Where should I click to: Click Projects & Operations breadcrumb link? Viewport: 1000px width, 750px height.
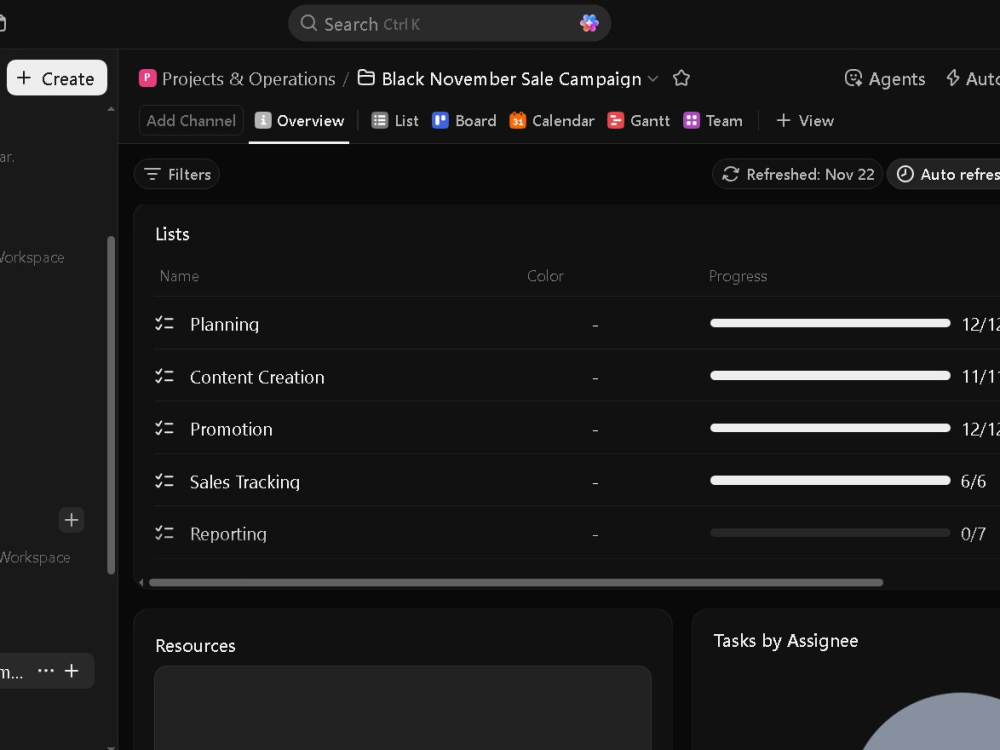pos(248,78)
